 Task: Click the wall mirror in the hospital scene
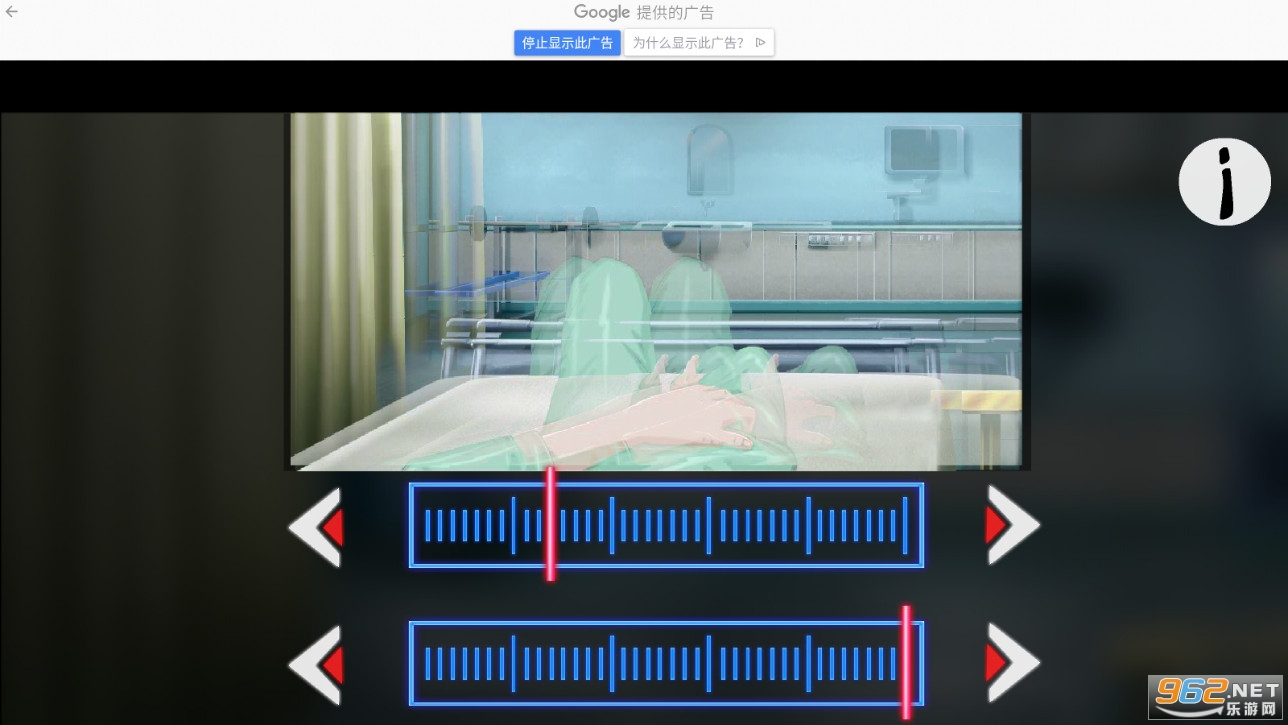[x=709, y=158]
